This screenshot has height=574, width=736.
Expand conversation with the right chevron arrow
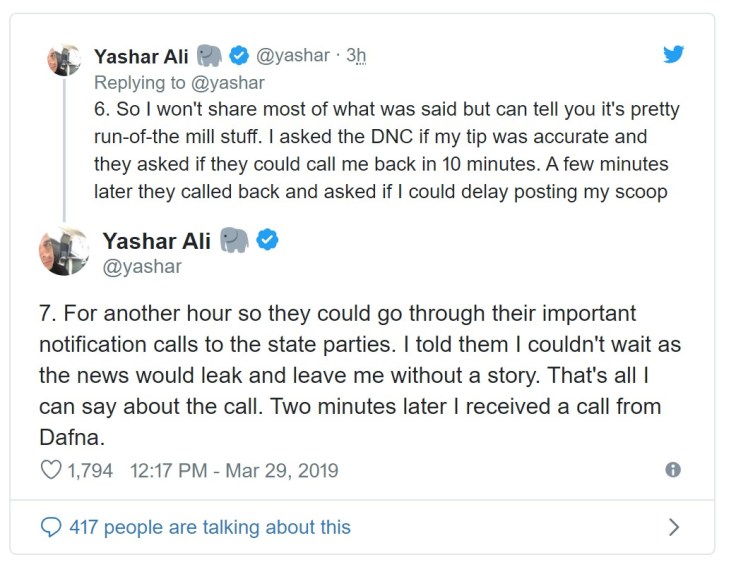pyautogui.click(x=674, y=526)
